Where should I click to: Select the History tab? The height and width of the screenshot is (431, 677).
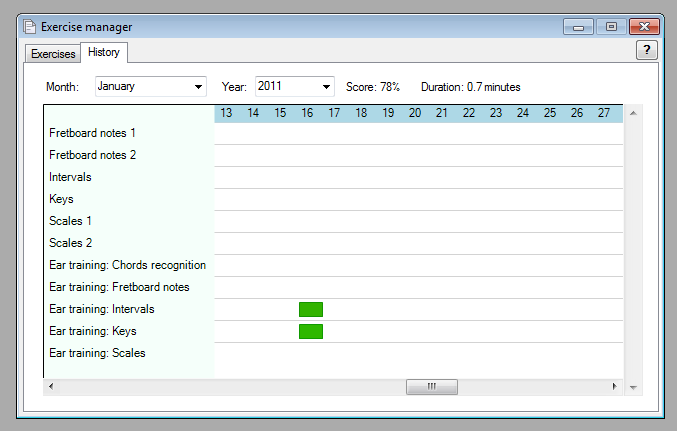103,52
